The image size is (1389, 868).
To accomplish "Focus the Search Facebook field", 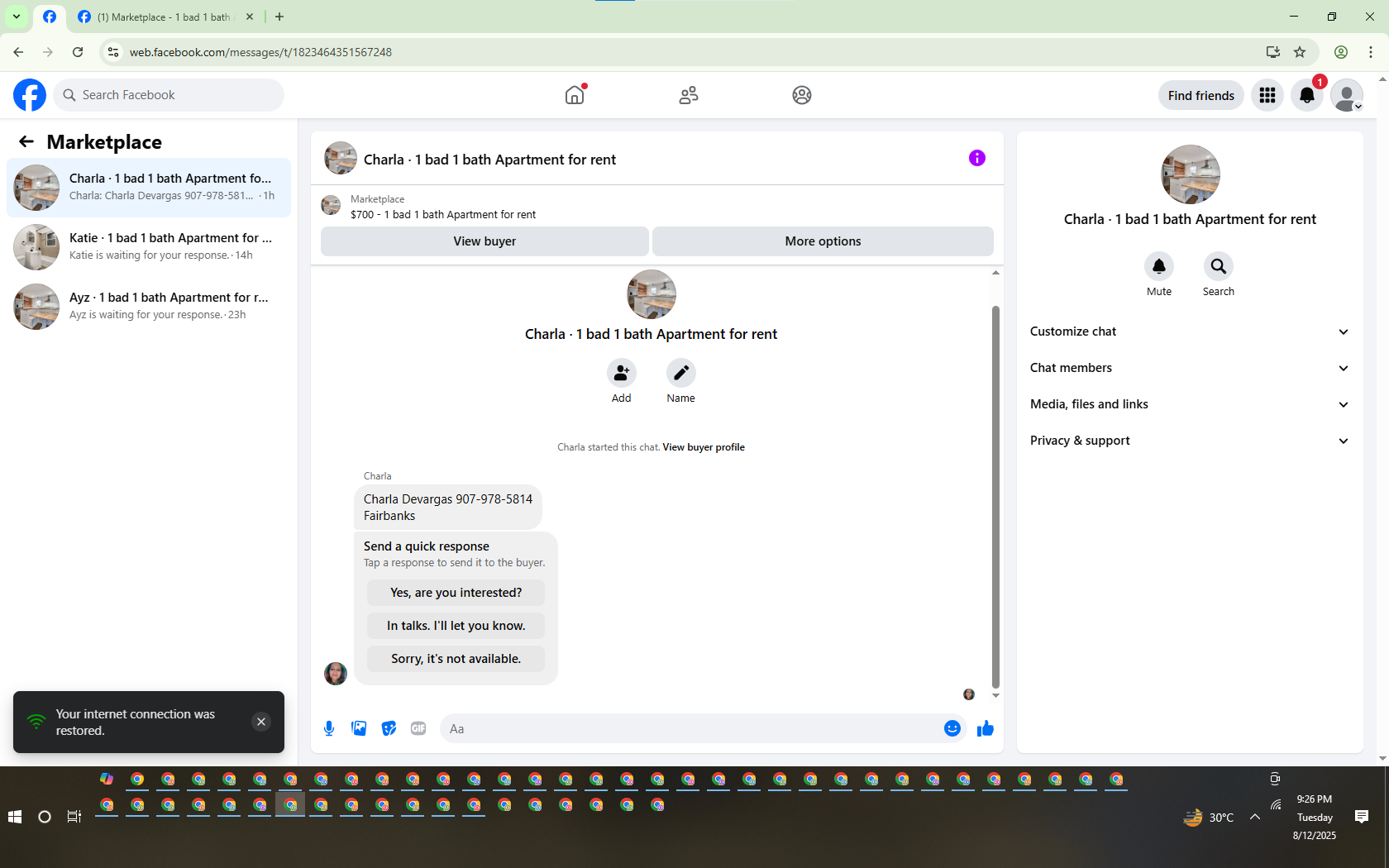I will (x=169, y=95).
